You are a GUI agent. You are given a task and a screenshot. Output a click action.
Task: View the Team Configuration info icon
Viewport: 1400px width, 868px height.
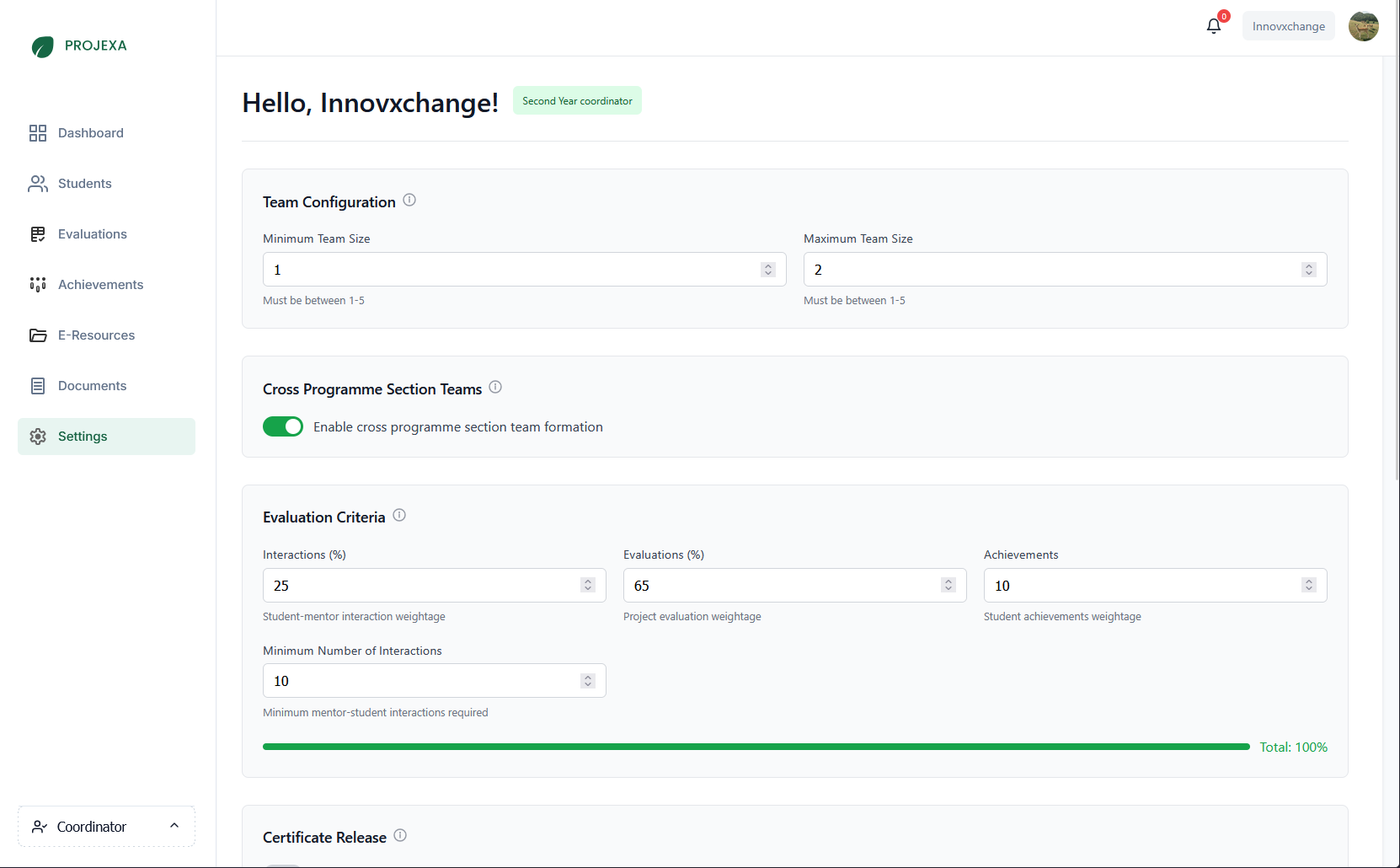pos(409,200)
